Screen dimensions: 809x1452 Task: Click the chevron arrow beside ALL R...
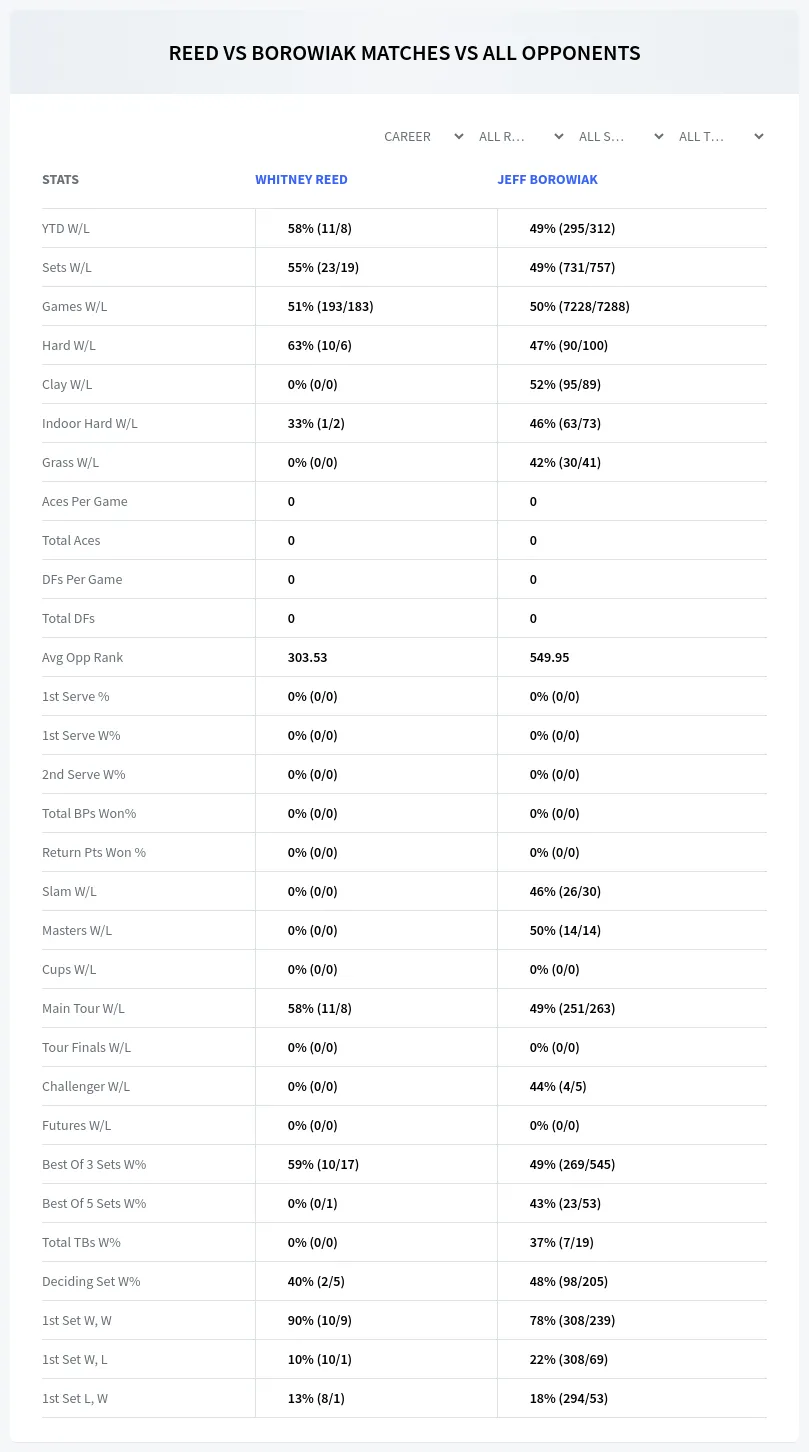coord(558,136)
